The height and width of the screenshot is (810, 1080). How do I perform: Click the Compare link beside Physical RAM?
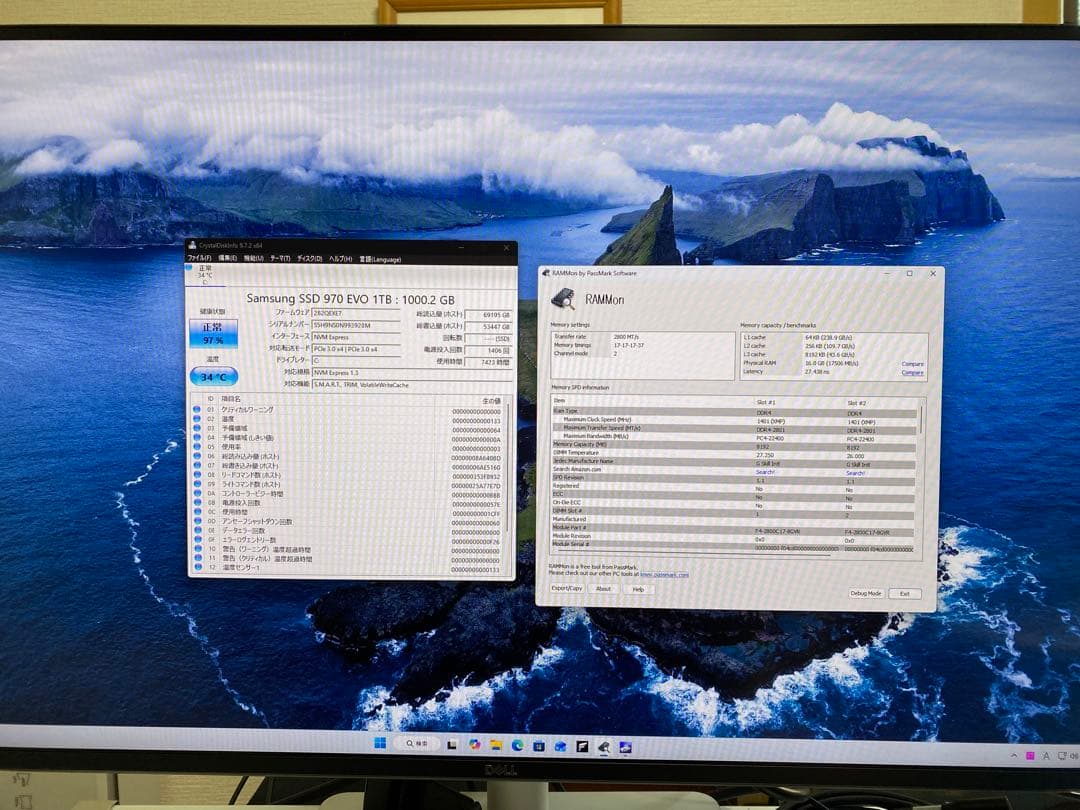click(912, 364)
